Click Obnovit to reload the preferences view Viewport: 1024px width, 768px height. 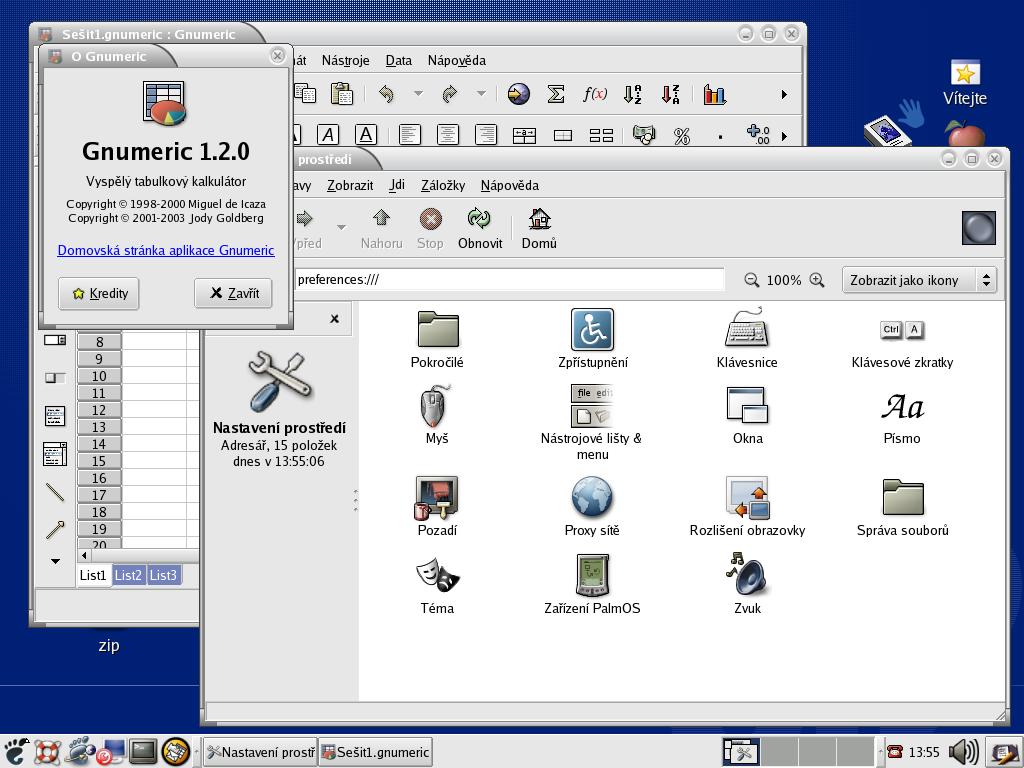[x=480, y=229]
